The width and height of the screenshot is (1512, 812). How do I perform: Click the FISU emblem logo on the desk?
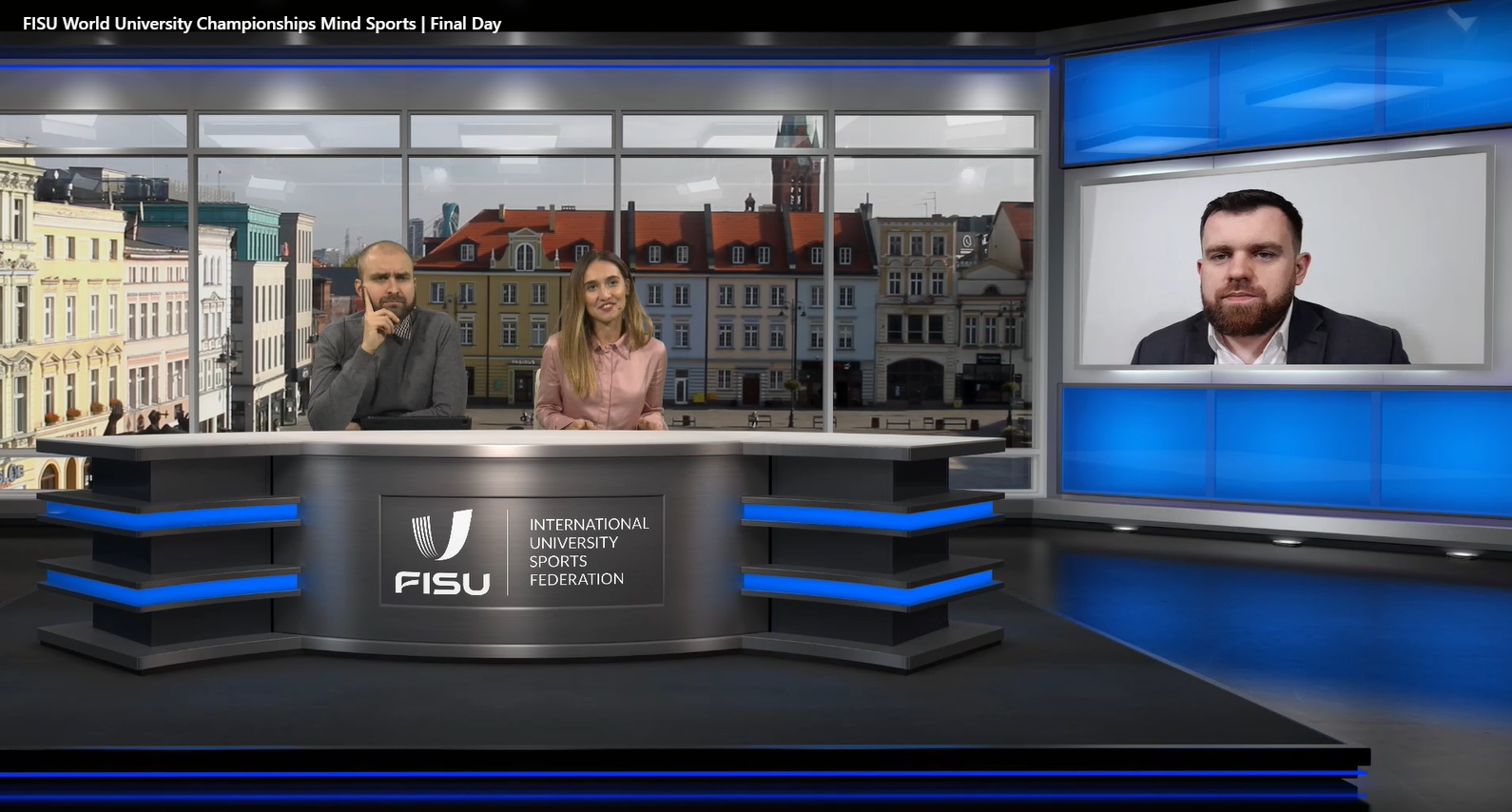click(x=441, y=535)
